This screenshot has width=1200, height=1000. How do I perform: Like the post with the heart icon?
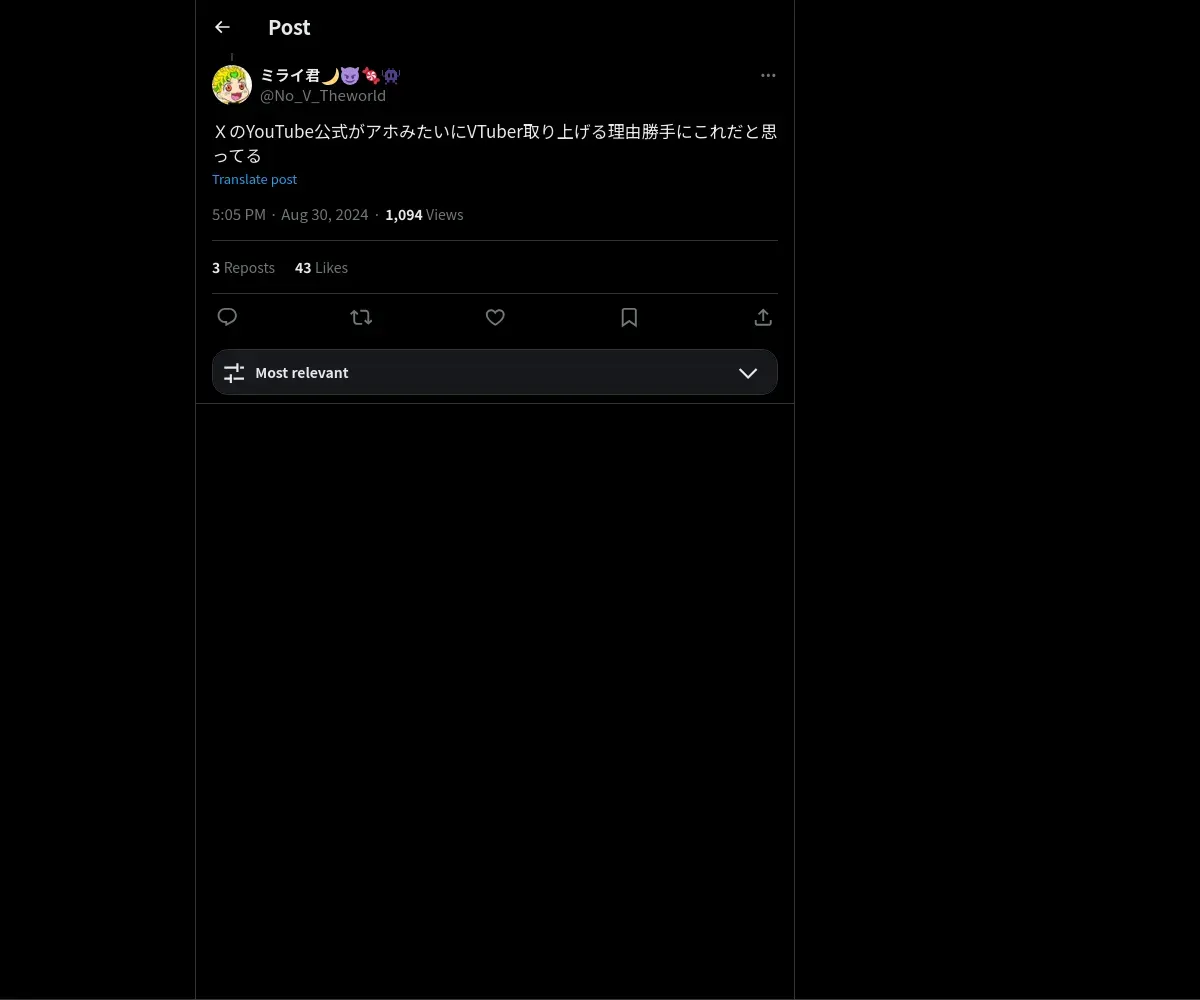(x=495, y=317)
